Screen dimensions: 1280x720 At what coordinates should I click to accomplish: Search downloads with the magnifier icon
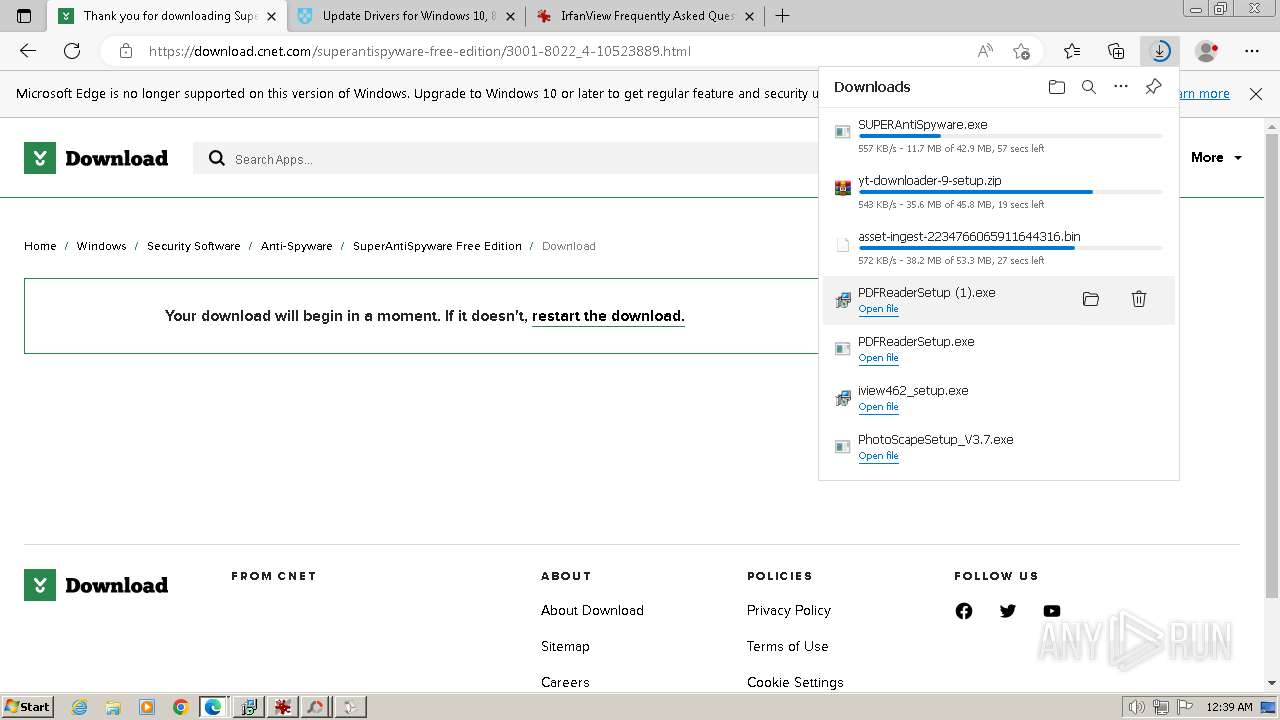coord(1089,87)
